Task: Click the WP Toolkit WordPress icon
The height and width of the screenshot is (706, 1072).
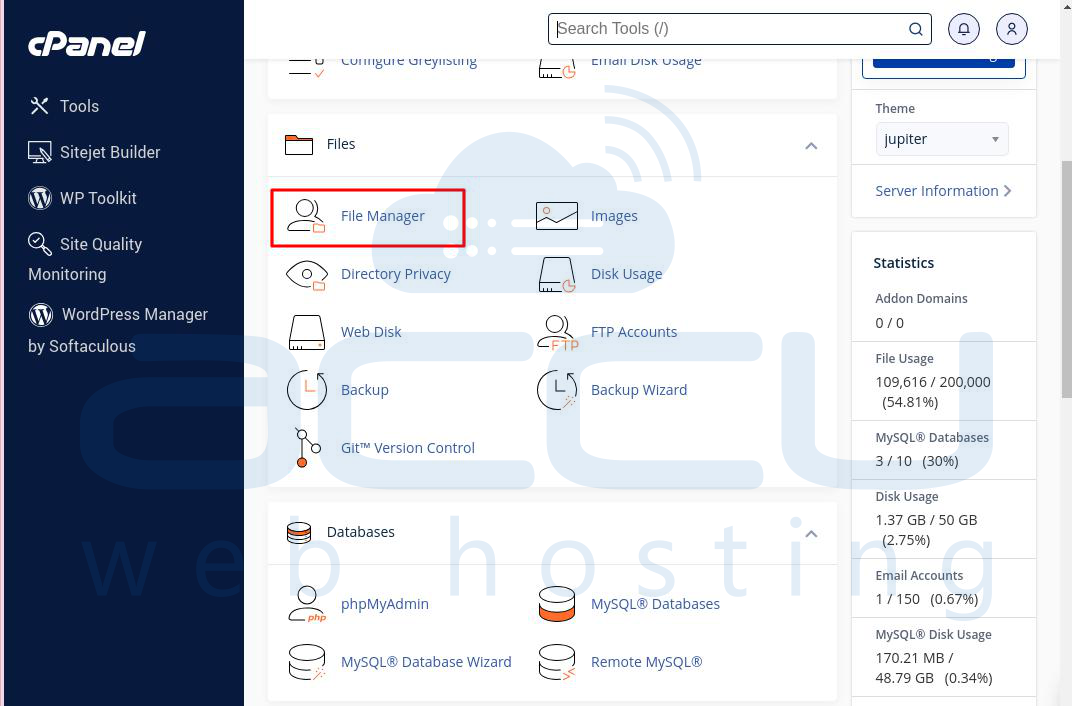Action: pyautogui.click(x=40, y=198)
